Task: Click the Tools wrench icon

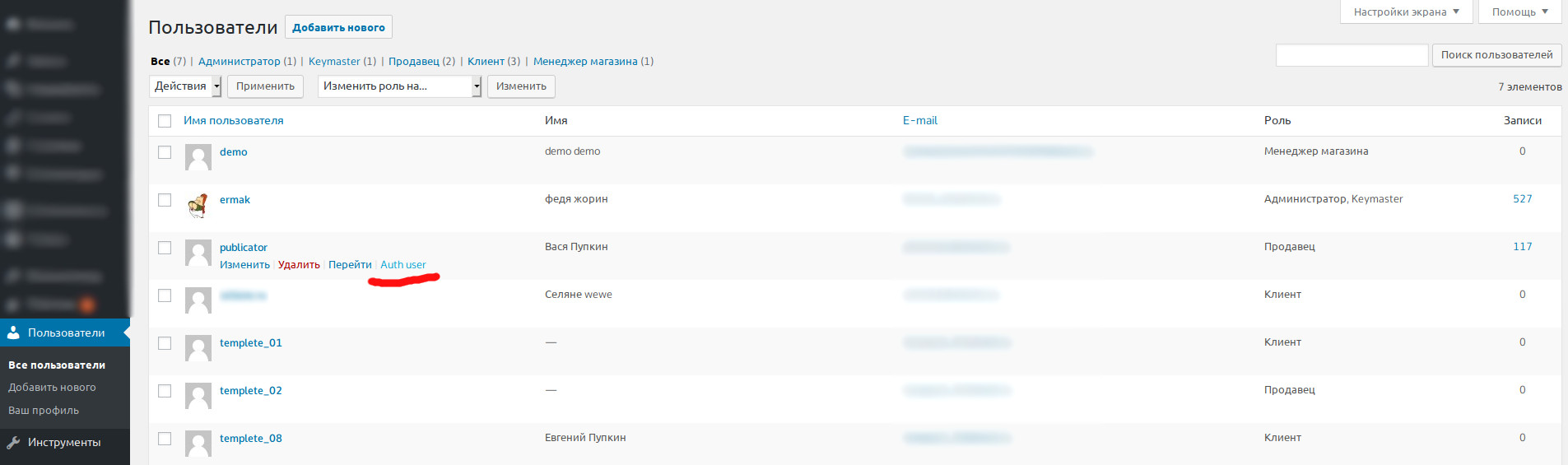Action: pos(13,443)
